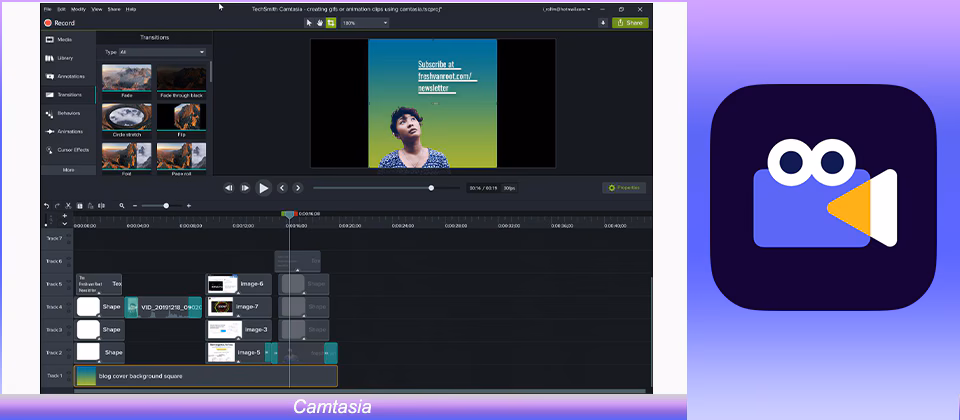The width and height of the screenshot is (960, 420).
Task: Open the account email dropdown
Action: pos(566,9)
